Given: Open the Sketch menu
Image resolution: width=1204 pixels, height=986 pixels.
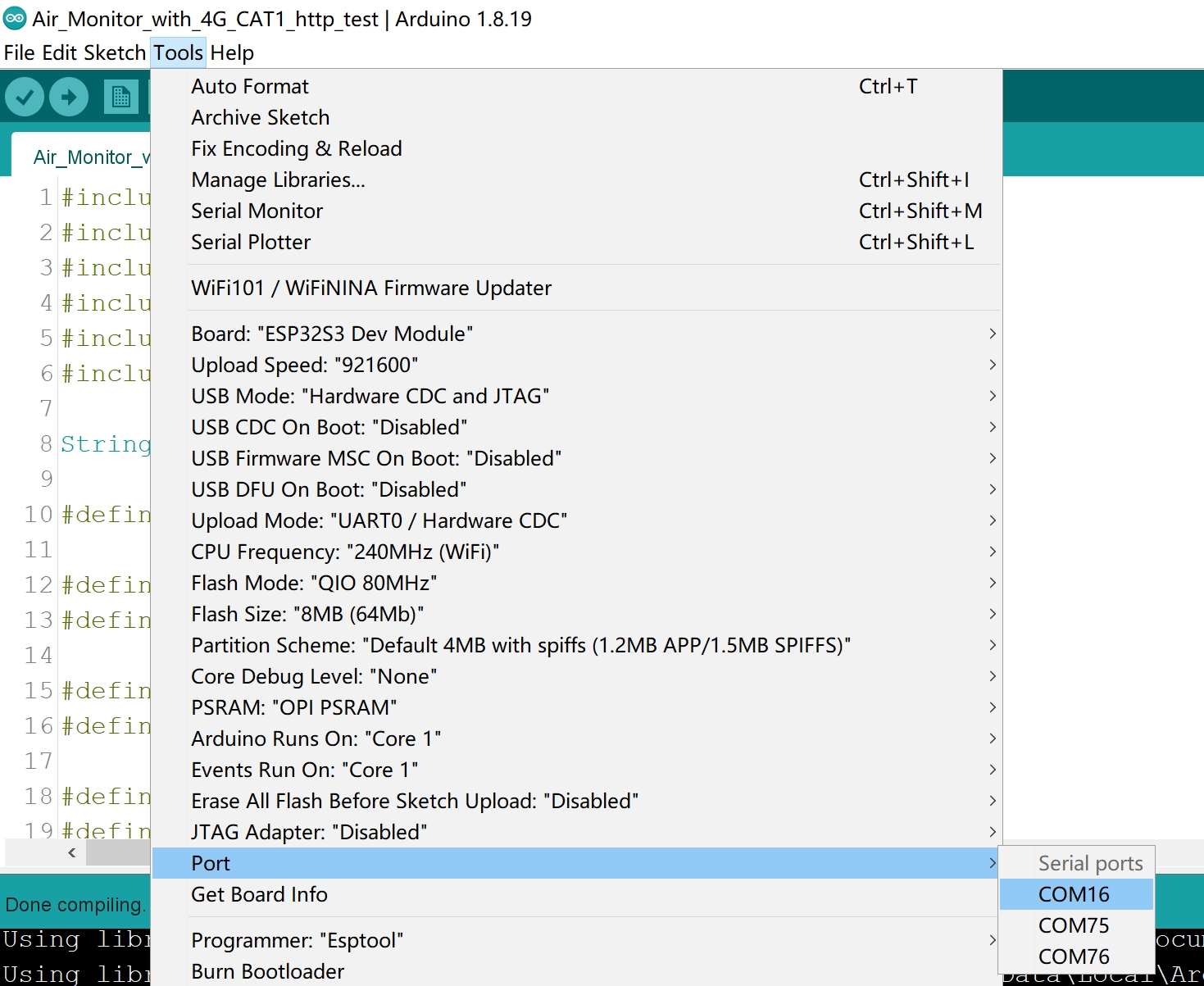Looking at the screenshot, I should pos(115,53).
